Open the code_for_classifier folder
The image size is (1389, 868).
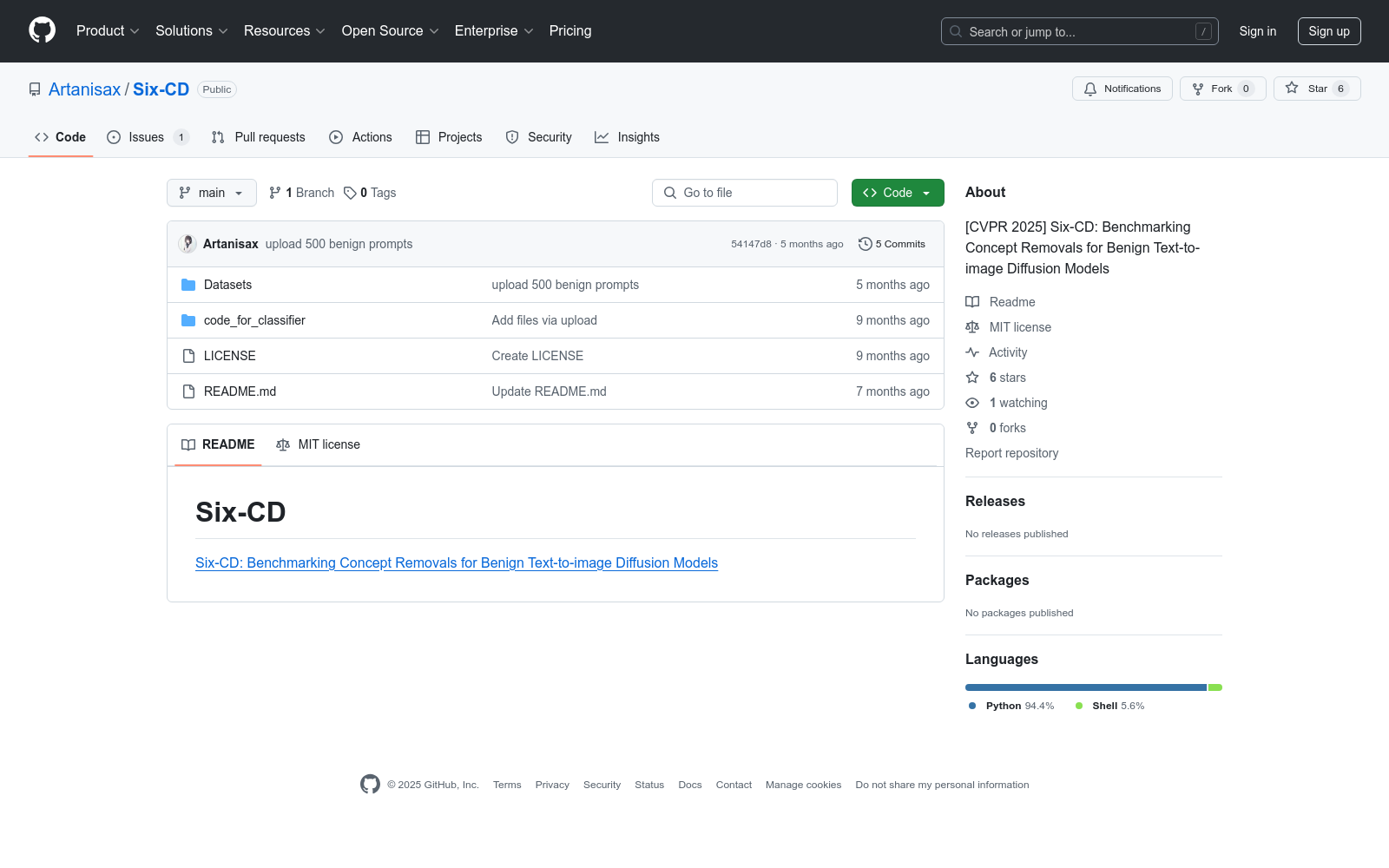pos(254,320)
